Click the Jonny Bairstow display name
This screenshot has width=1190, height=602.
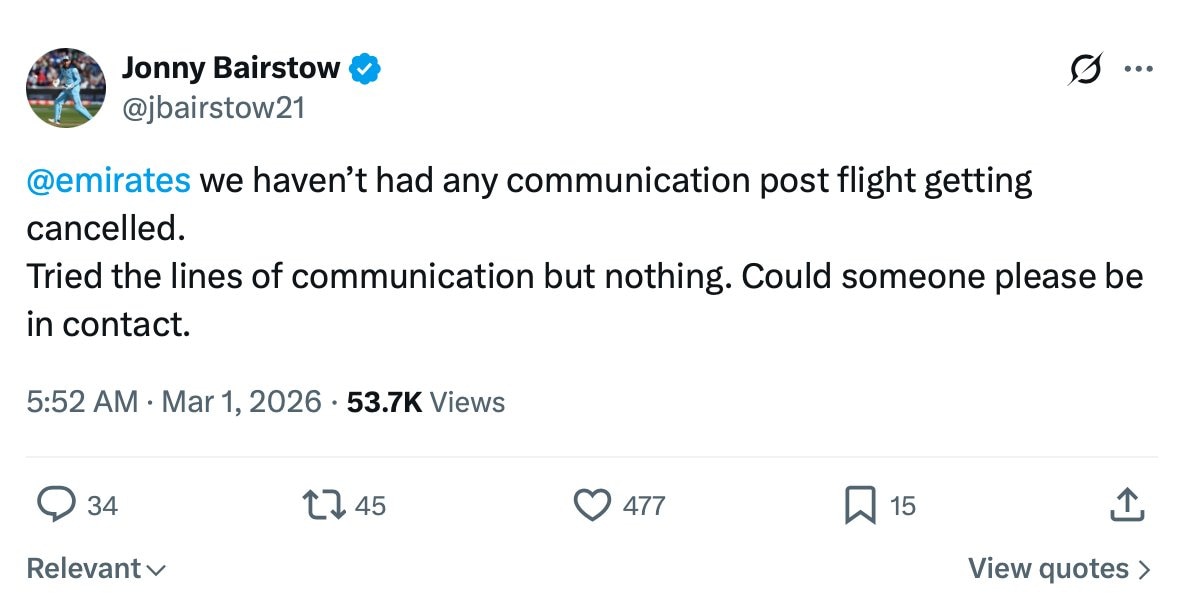coord(231,69)
